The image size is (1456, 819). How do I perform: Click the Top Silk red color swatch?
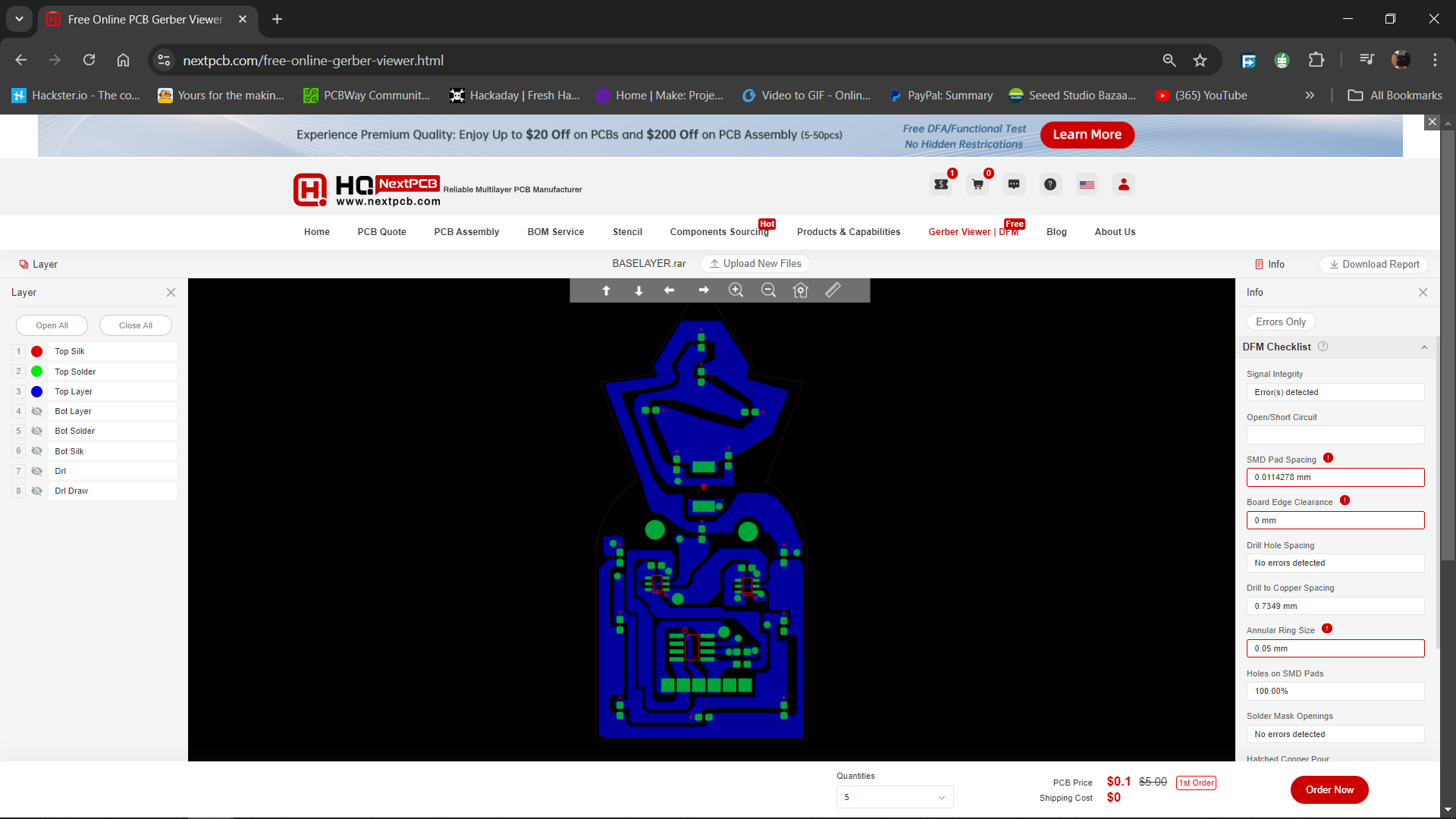pos(36,352)
